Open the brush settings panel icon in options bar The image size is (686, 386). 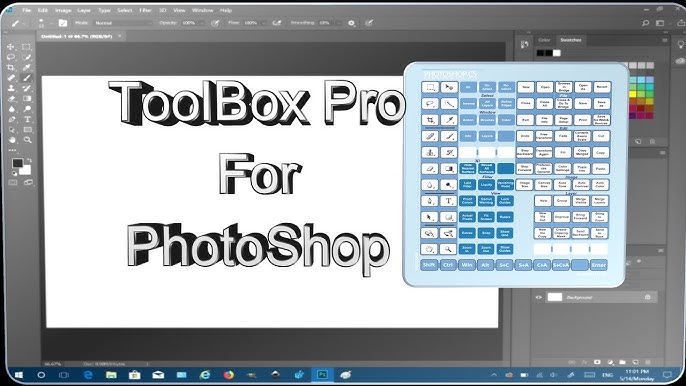(63, 23)
